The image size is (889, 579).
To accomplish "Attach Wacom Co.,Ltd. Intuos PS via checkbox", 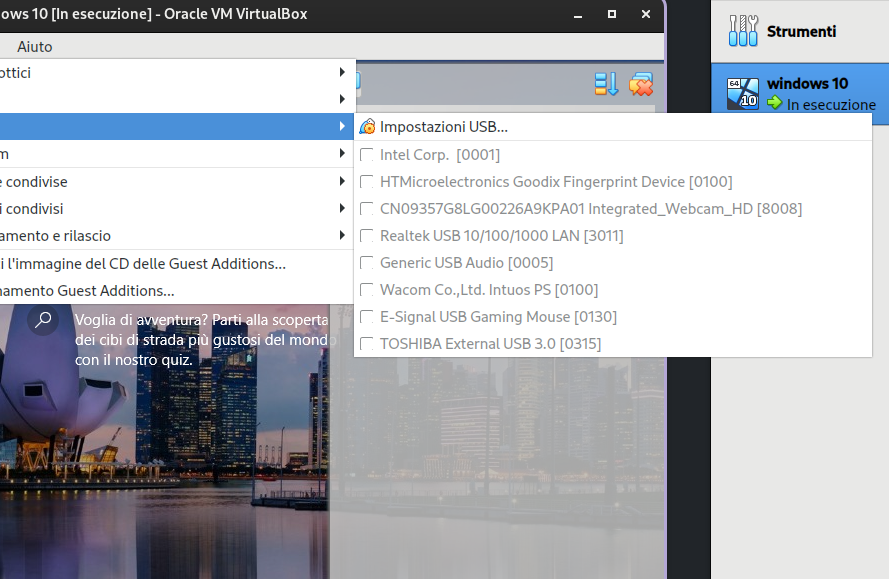I will (367, 290).
